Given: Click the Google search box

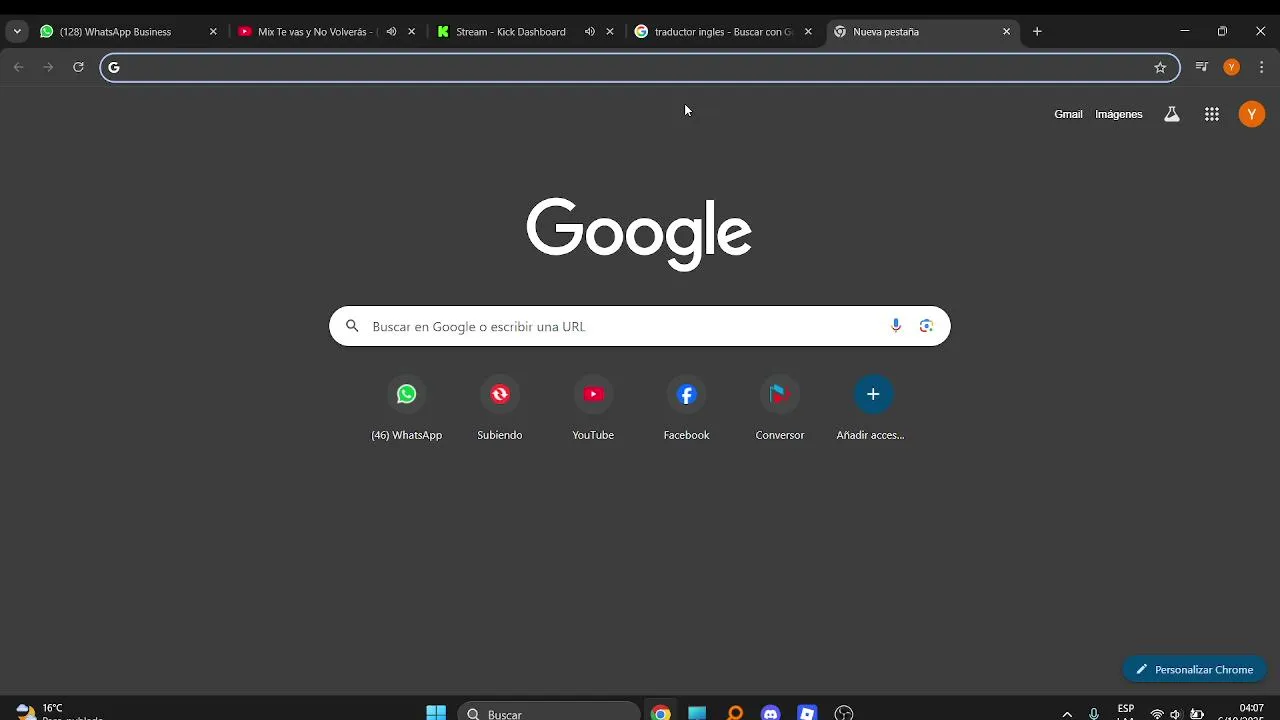Looking at the screenshot, I should click(x=640, y=326).
